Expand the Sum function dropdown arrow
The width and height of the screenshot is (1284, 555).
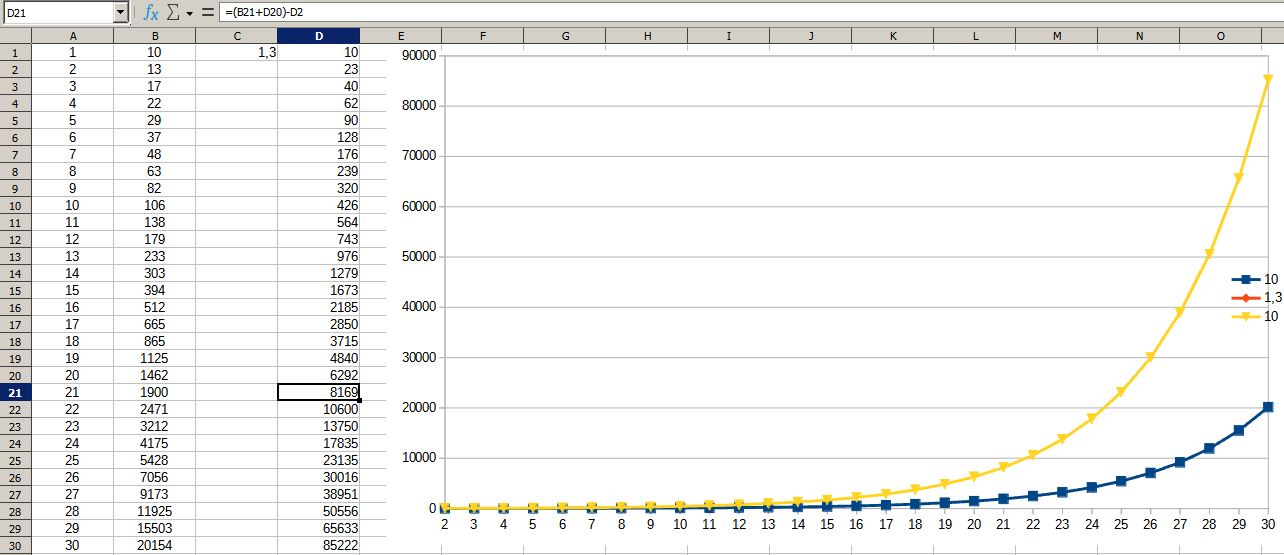(189, 14)
